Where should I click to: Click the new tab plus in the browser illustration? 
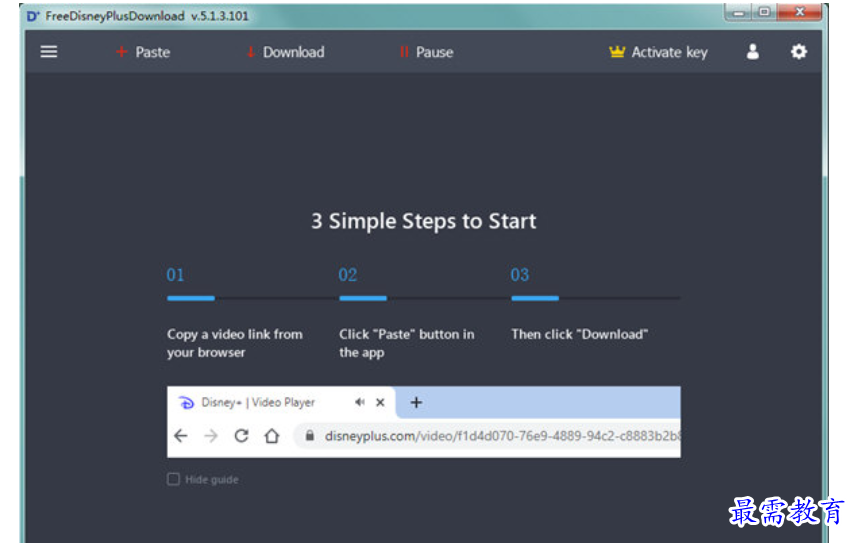coord(416,403)
